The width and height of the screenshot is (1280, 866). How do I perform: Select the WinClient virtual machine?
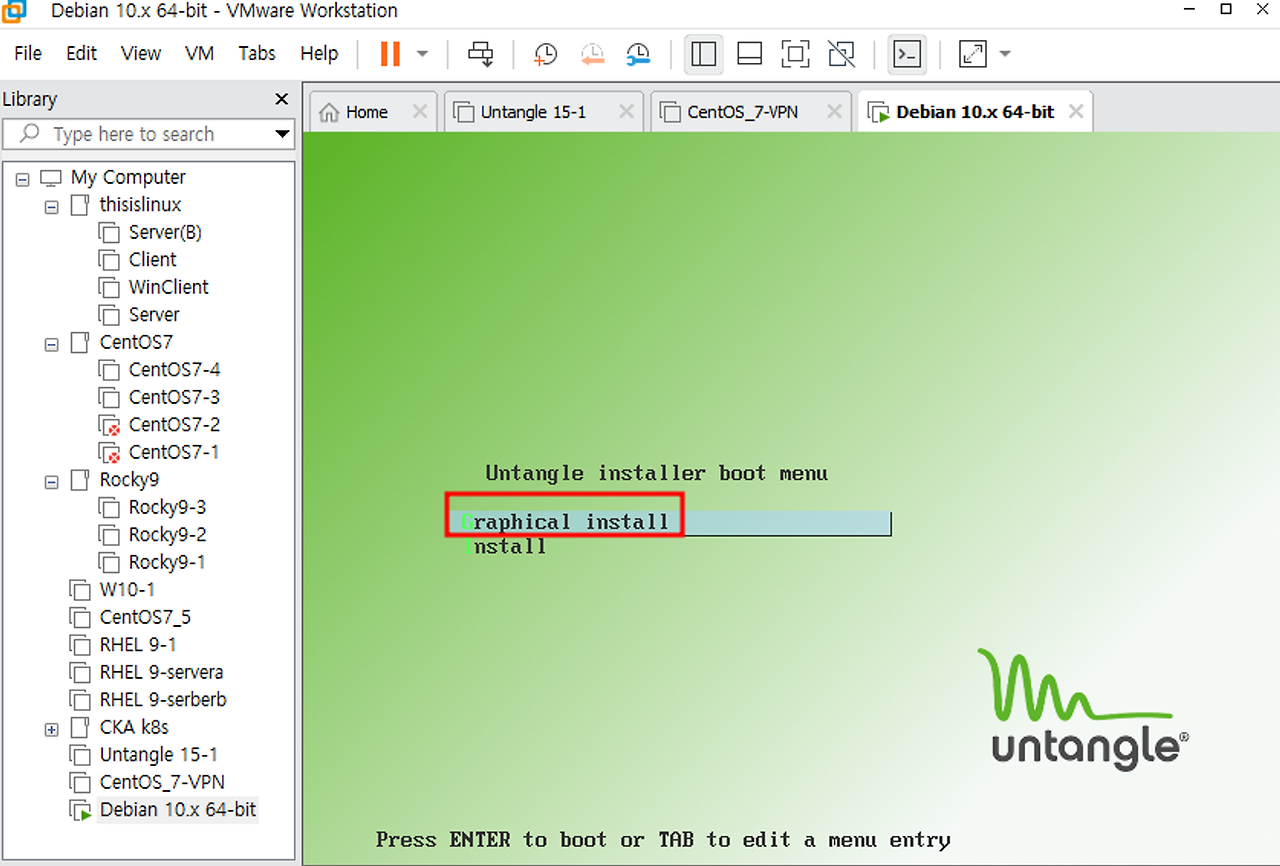pyautogui.click(x=168, y=287)
